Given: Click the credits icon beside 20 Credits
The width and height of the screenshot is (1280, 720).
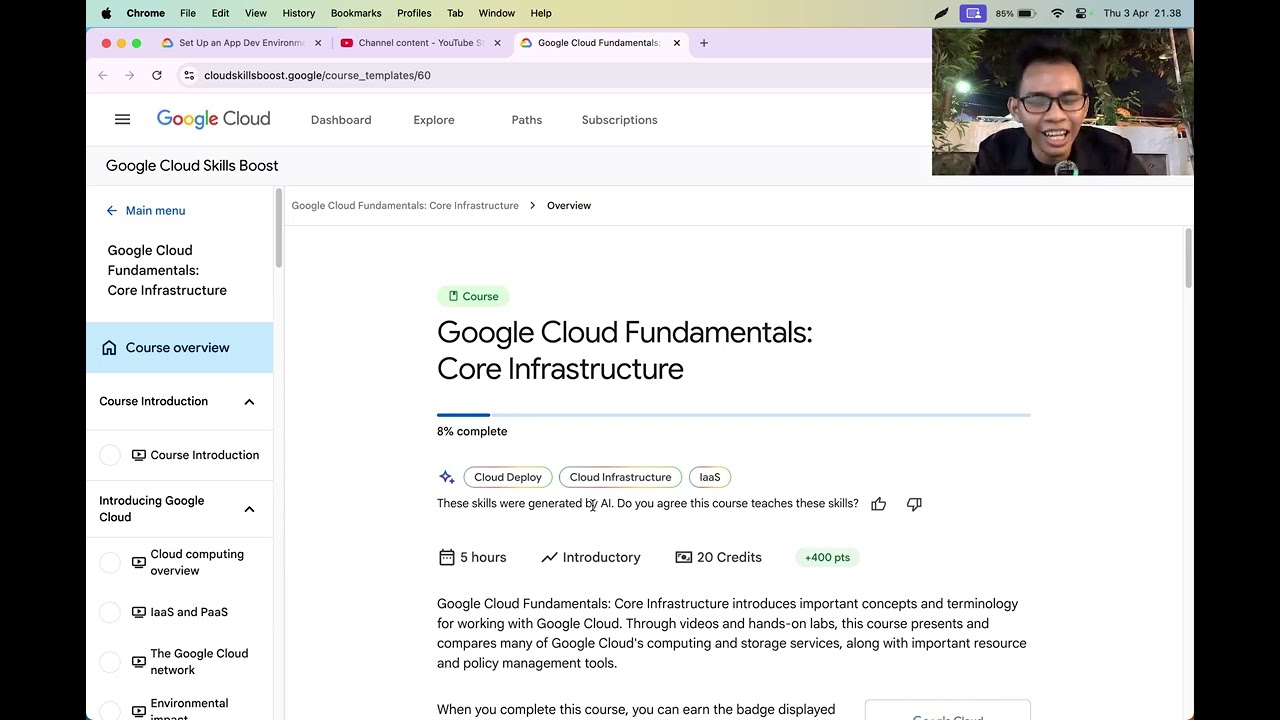Looking at the screenshot, I should click(684, 557).
